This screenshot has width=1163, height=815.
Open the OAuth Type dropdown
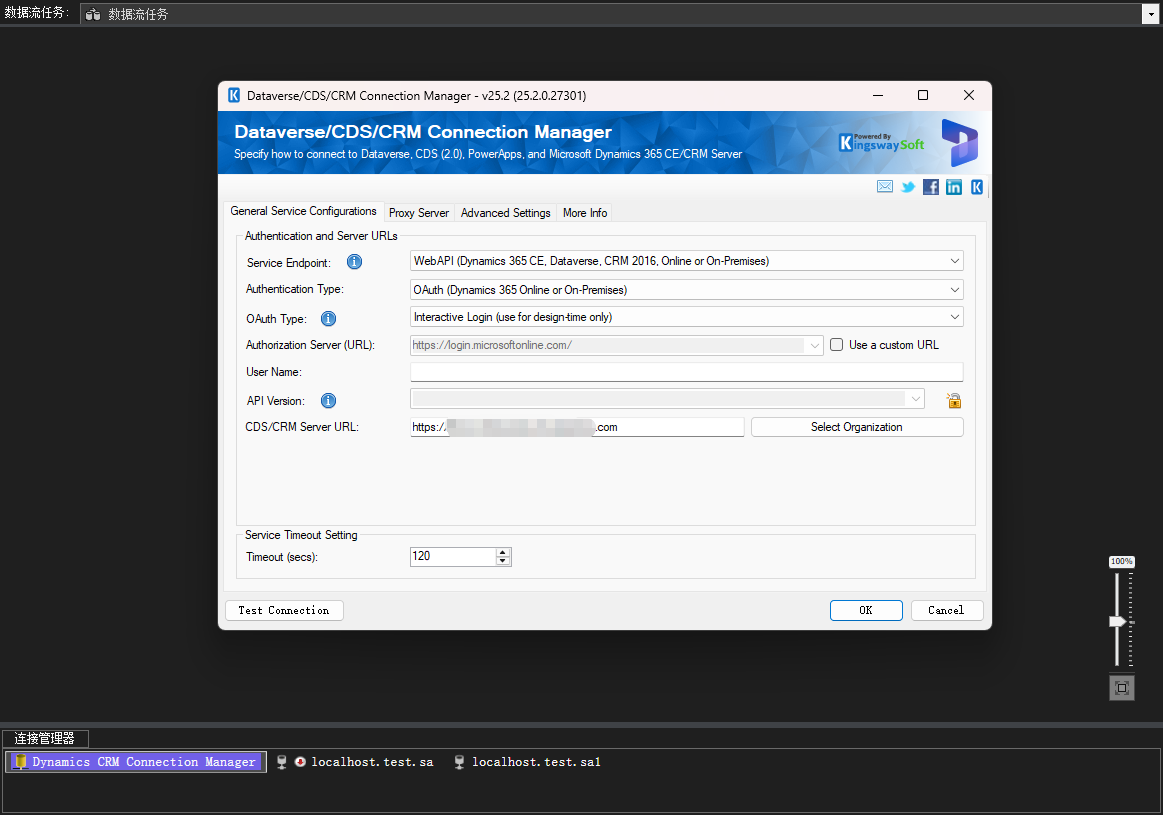(955, 317)
